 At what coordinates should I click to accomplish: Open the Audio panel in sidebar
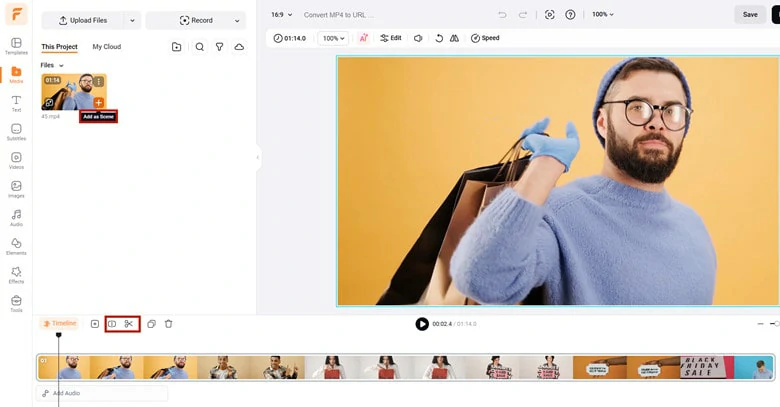16,217
